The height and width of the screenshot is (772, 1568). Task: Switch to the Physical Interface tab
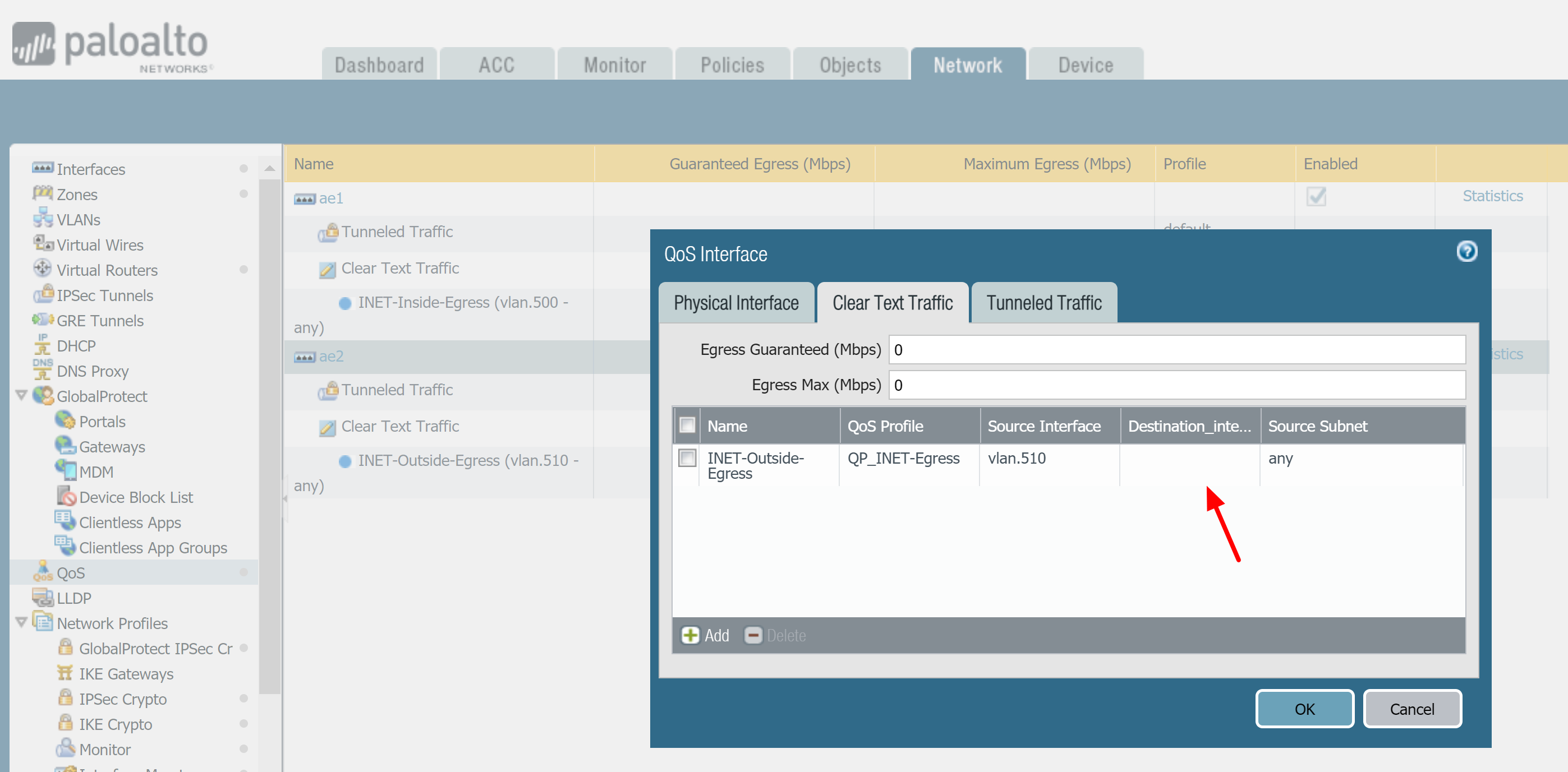(x=736, y=303)
